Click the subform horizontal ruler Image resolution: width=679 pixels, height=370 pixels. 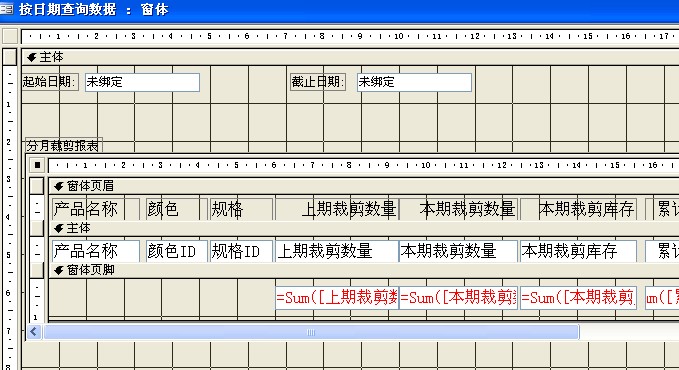pos(364,165)
